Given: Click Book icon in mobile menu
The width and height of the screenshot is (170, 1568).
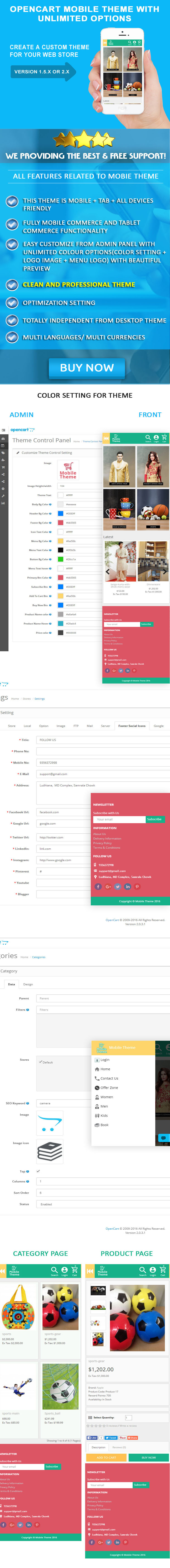Looking at the screenshot, I should 97,1125.
